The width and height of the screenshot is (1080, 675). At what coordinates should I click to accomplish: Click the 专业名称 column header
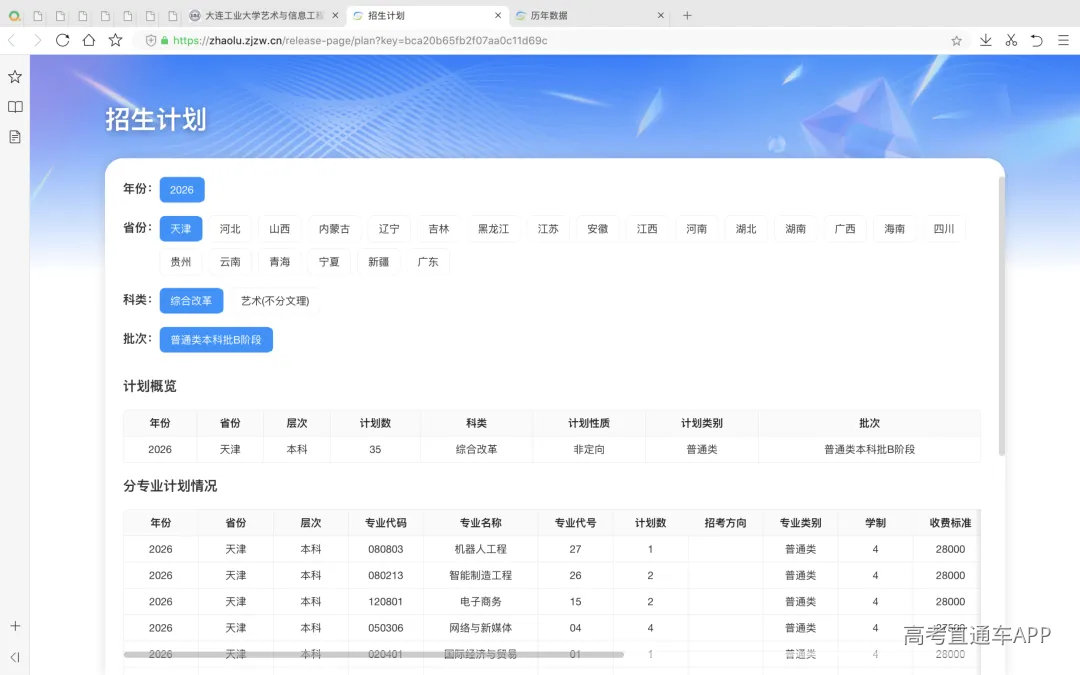coord(481,523)
